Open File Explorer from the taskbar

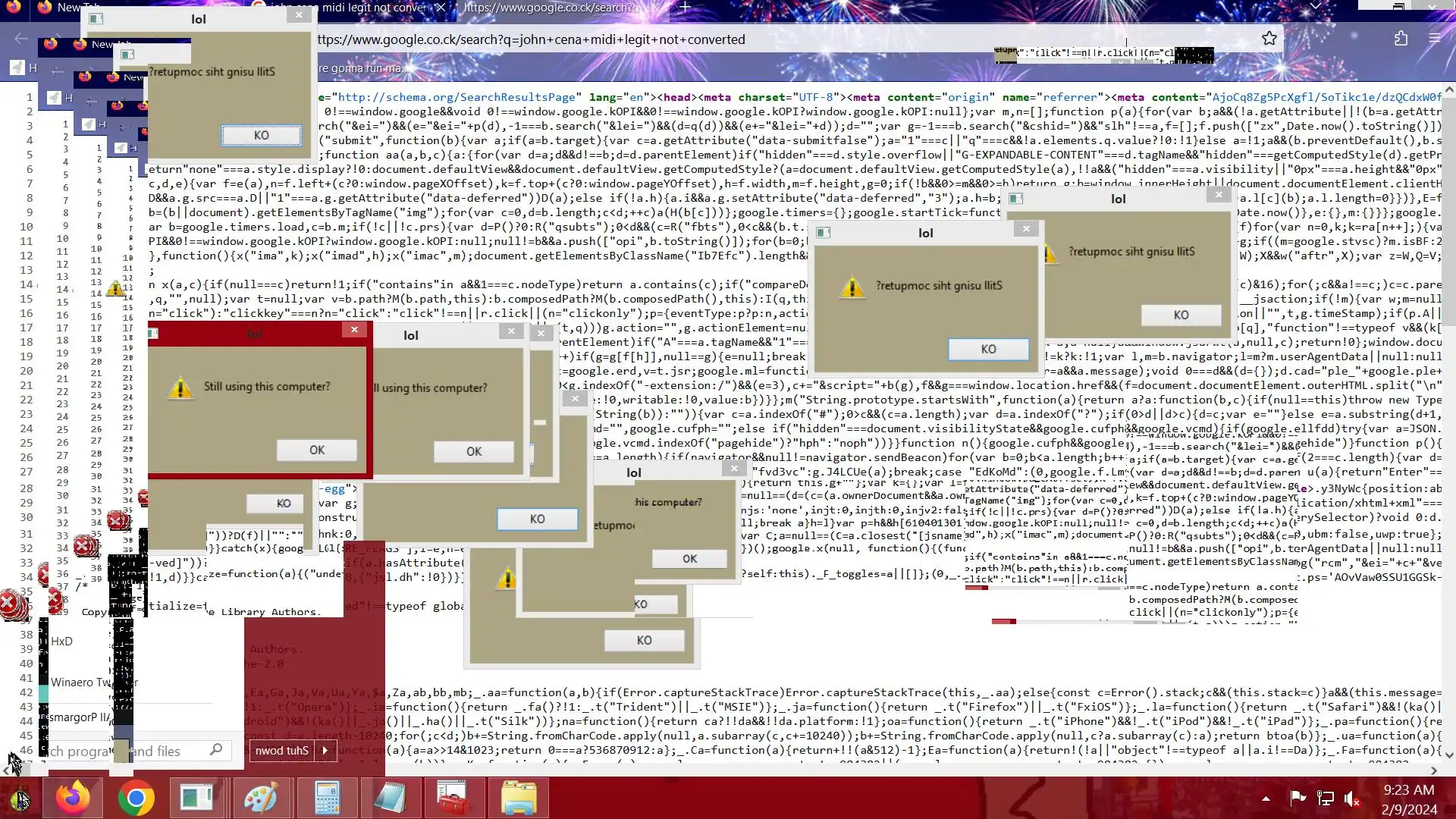pos(519,798)
